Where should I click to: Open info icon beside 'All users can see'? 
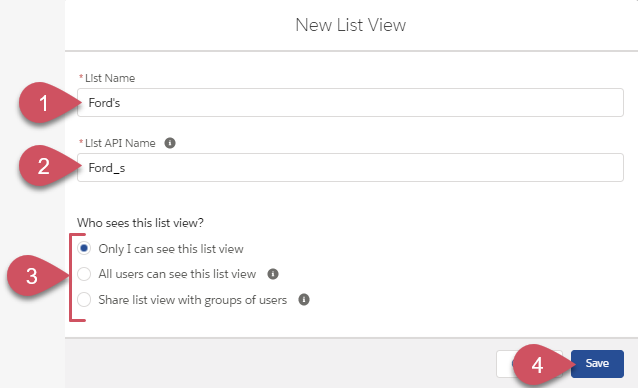(x=273, y=274)
